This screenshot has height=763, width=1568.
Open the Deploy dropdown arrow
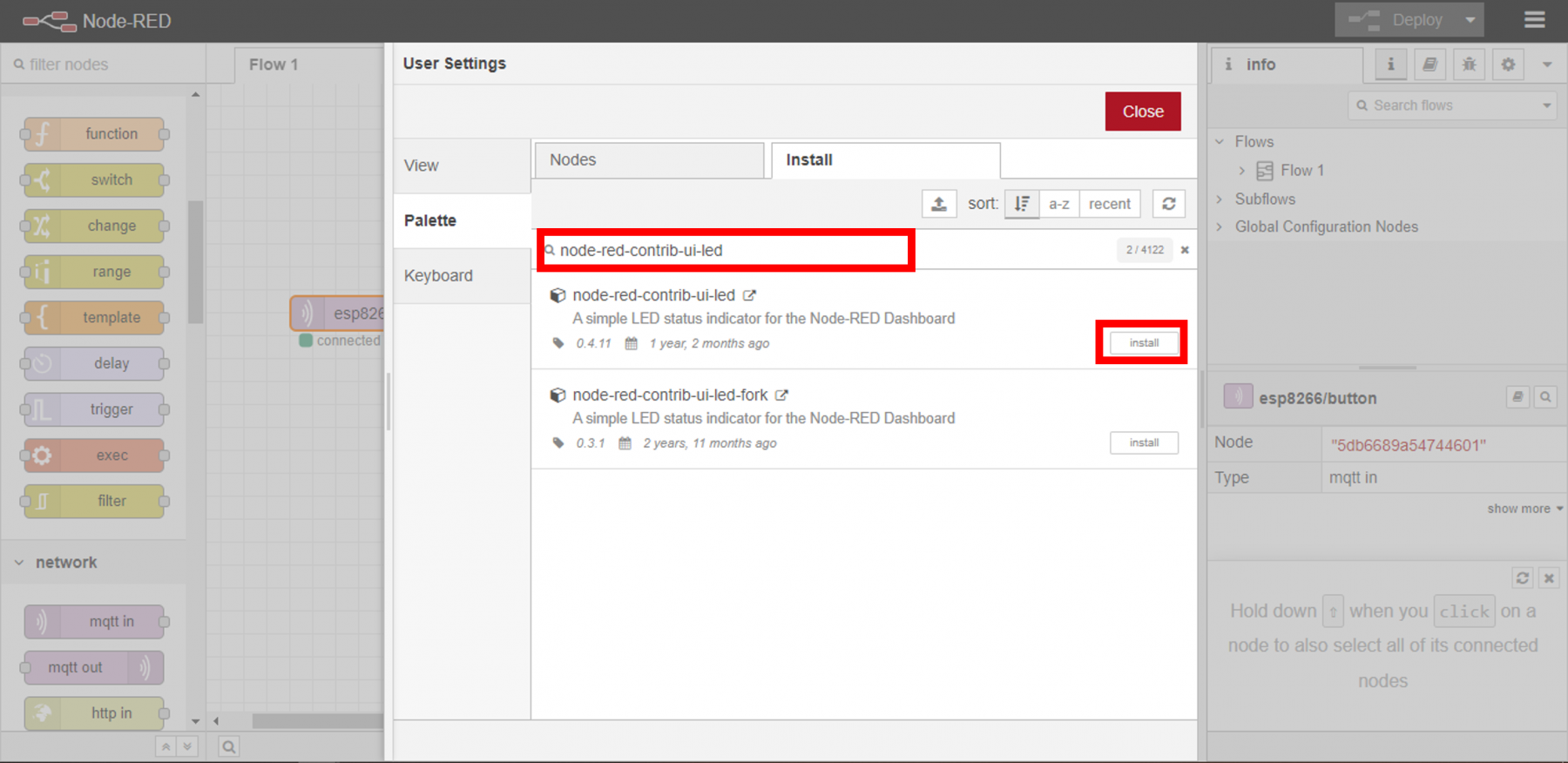click(x=1470, y=20)
